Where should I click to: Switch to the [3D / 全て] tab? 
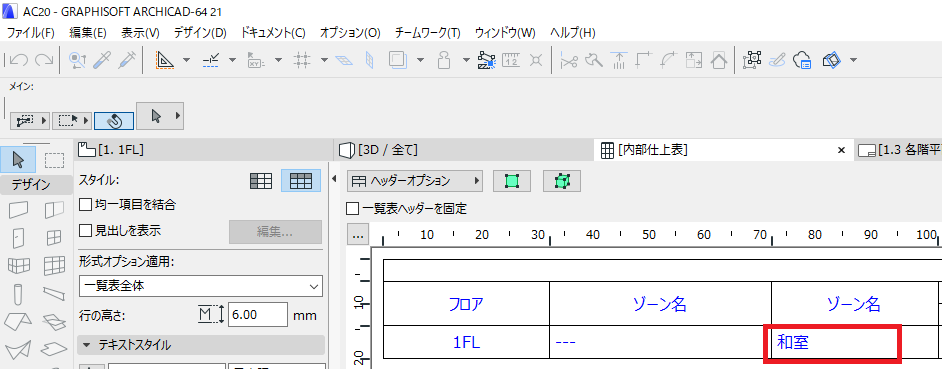(464, 150)
